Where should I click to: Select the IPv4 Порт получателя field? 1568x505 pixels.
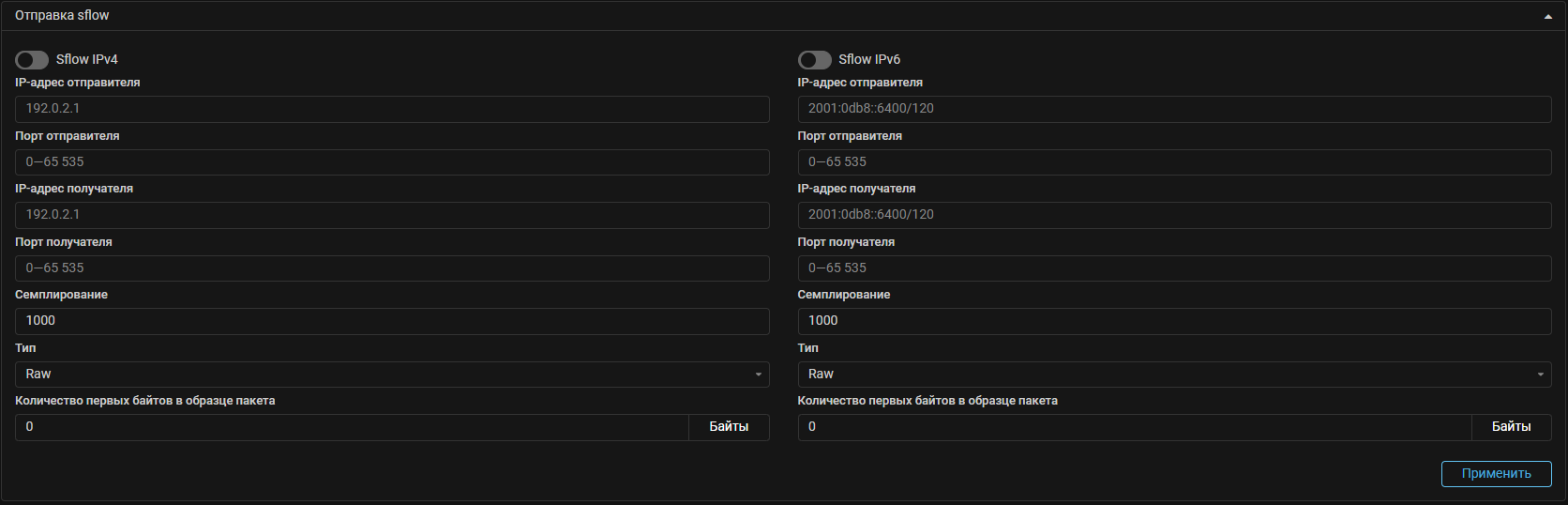(392, 268)
